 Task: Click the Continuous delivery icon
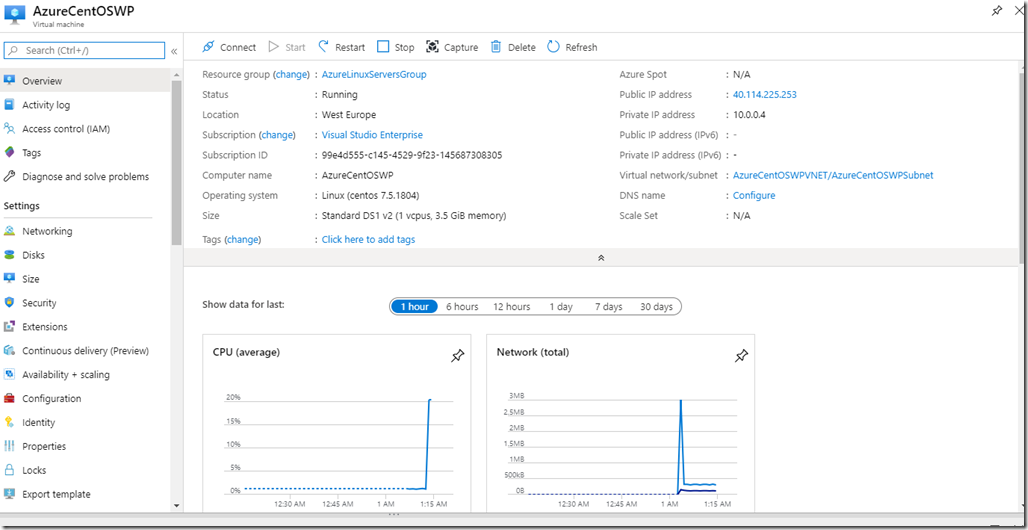tap(9, 350)
